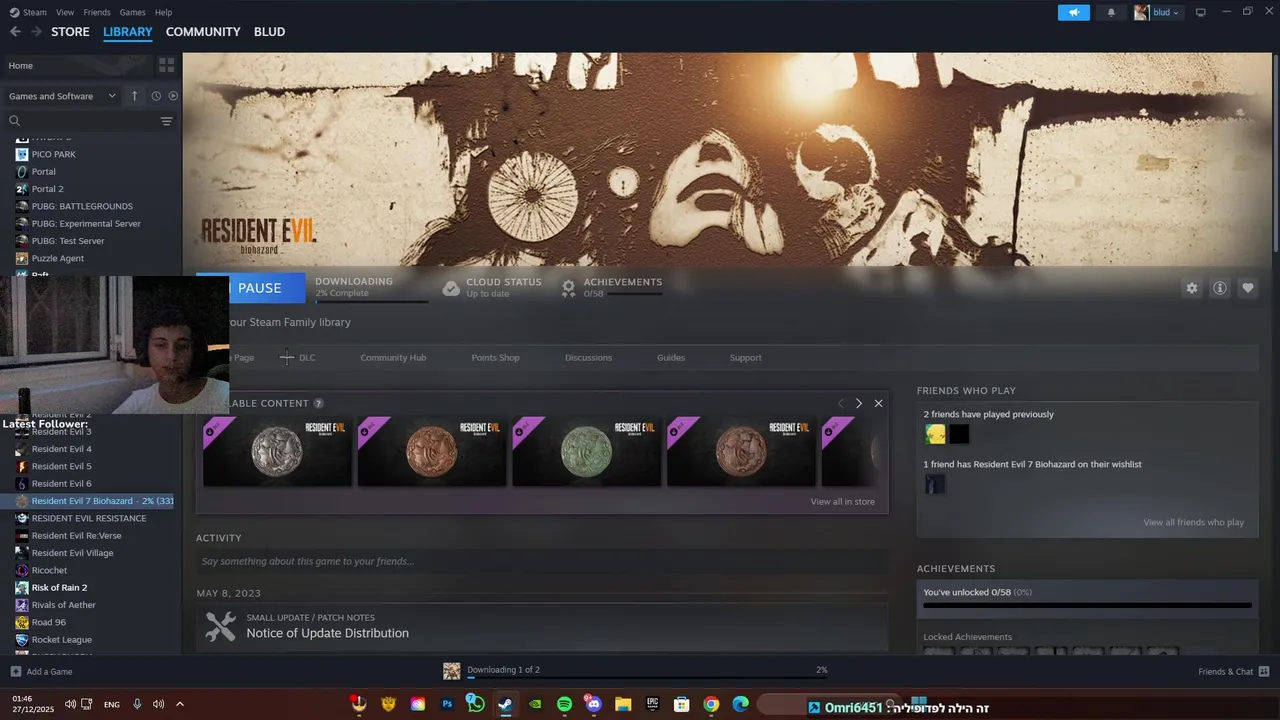Open the Community Hub link
This screenshot has width=1280, height=720.
coord(393,357)
